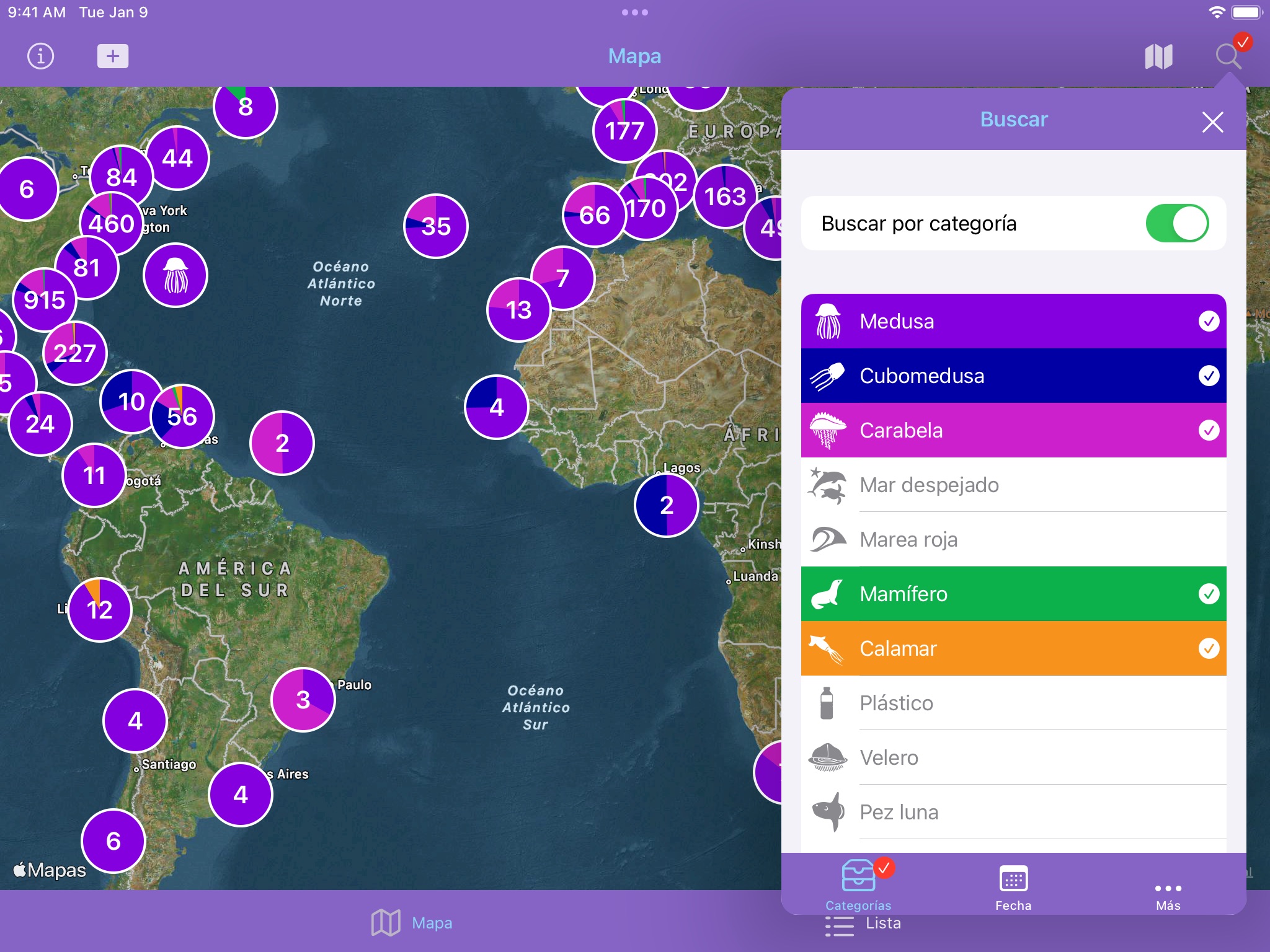
Task: Open the 11 cluster near Bogotá
Action: click(94, 475)
